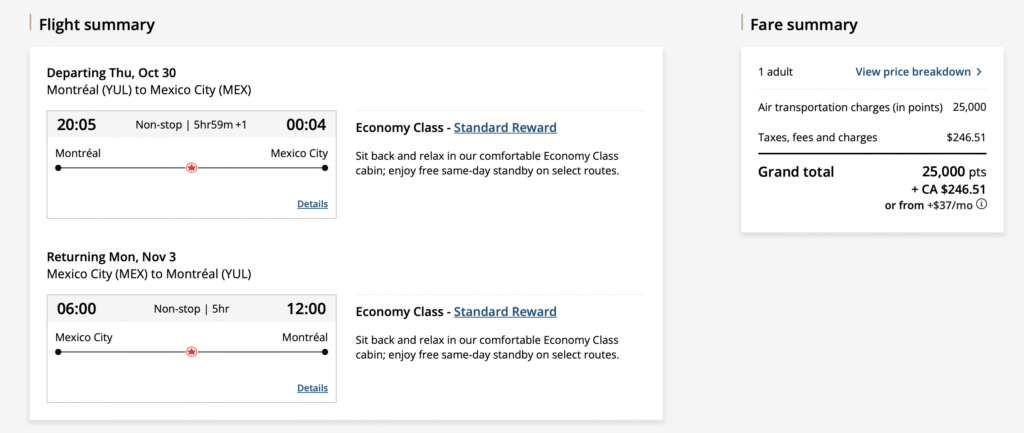The image size is (1024, 433).
Task: Expand the chevron next to View price breakdown
Action: pyautogui.click(x=979, y=72)
